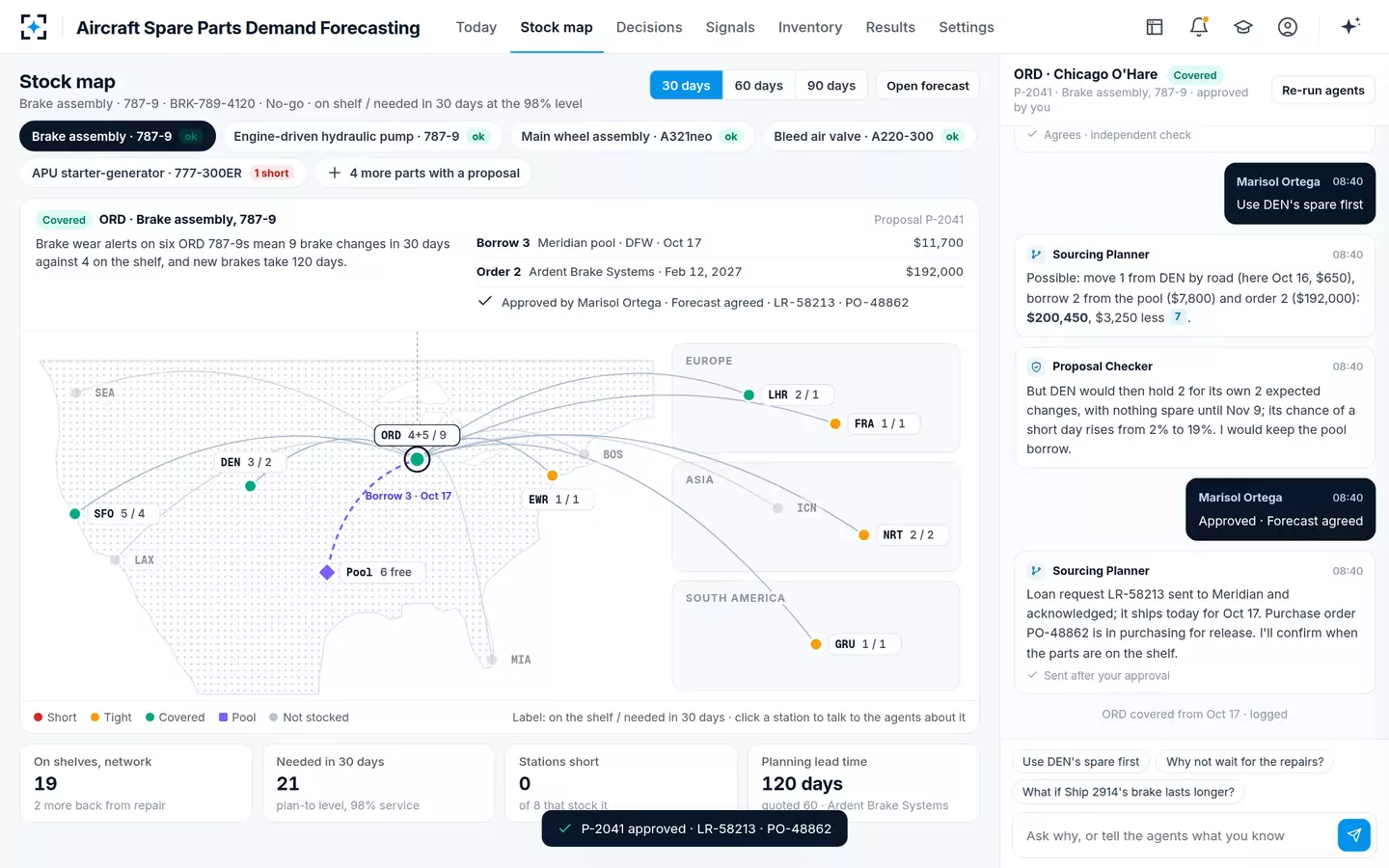This screenshot has width=1389, height=868.
Task: Open the user account icon
Action: pyautogui.click(x=1288, y=27)
